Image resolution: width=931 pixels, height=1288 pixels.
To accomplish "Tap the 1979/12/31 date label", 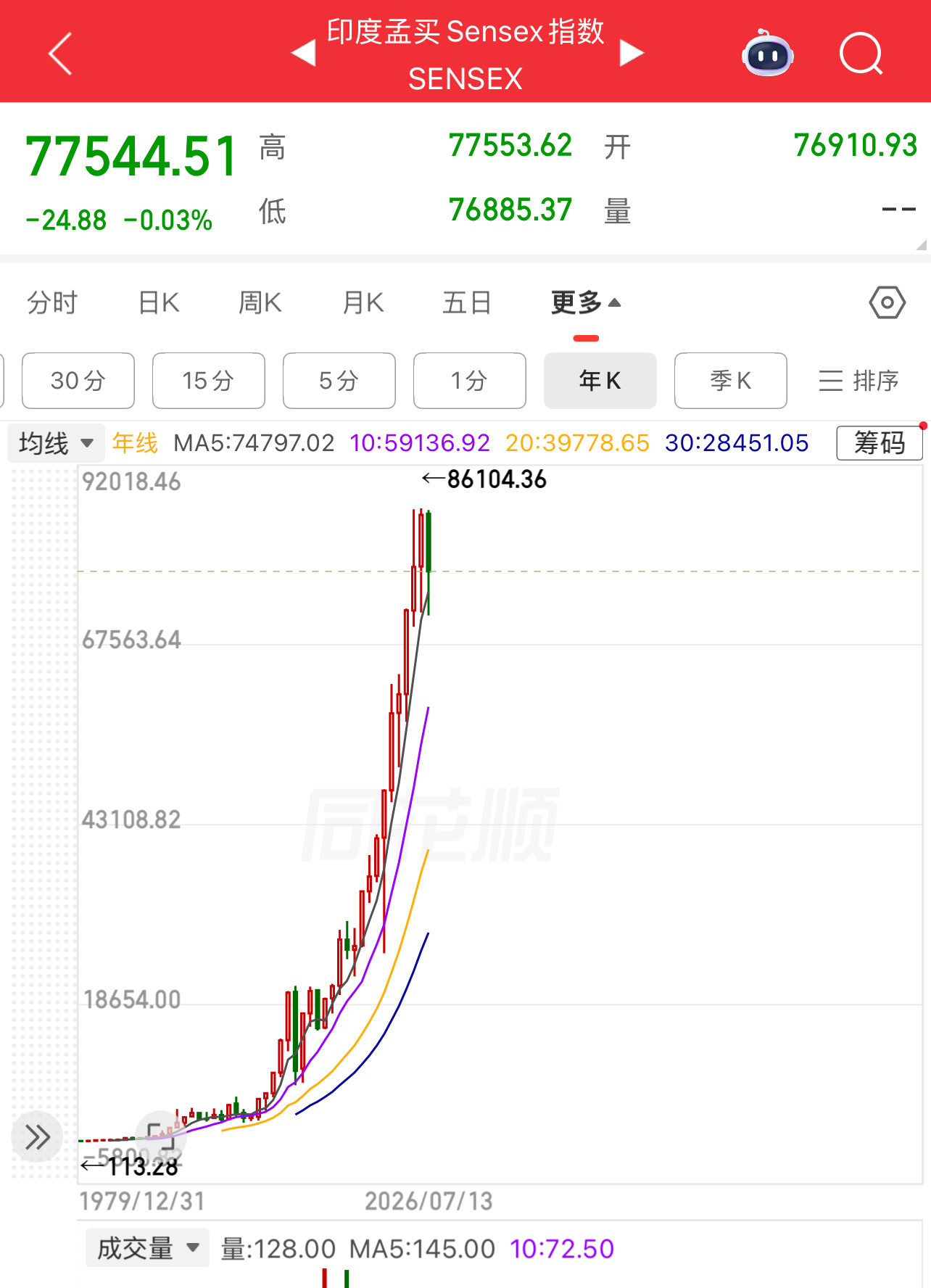I will [142, 1202].
